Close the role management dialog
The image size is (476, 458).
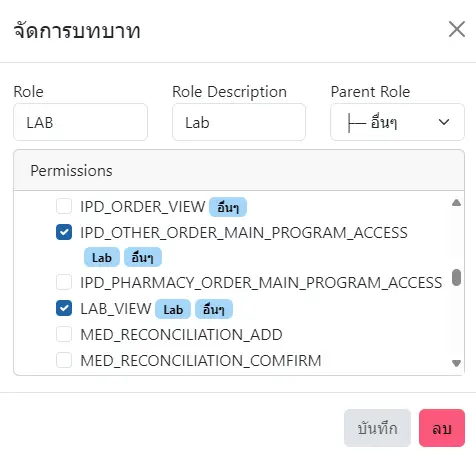click(457, 29)
